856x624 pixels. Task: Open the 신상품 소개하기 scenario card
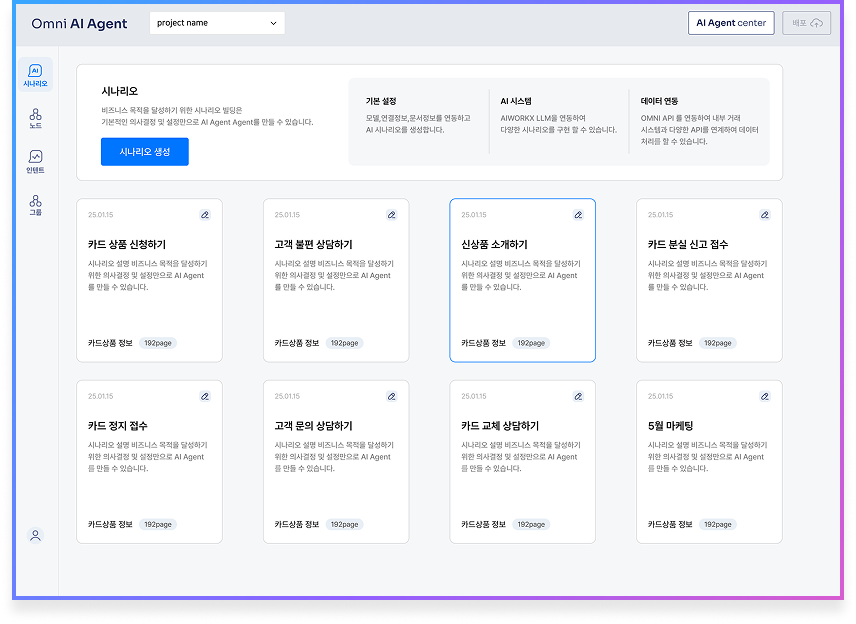[522, 280]
